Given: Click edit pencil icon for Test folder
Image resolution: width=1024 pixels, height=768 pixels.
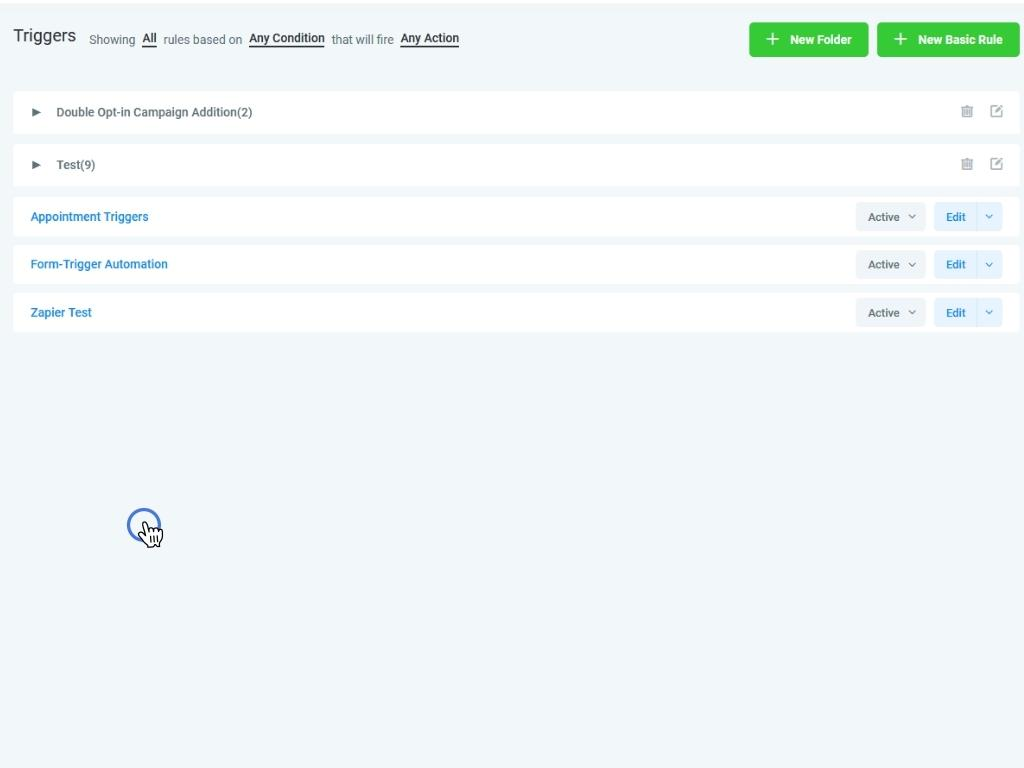Looking at the screenshot, I should pyautogui.click(x=996, y=164).
